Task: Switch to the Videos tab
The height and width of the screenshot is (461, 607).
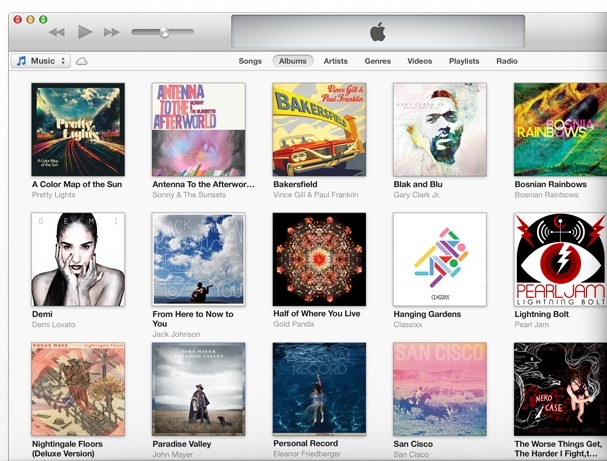Action: point(420,61)
